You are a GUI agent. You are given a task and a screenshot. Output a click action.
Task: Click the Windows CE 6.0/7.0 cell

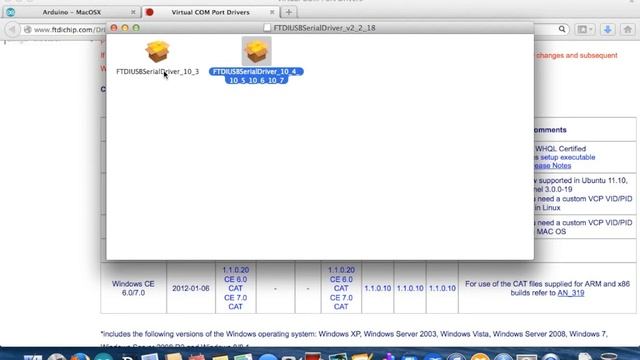coord(133,288)
